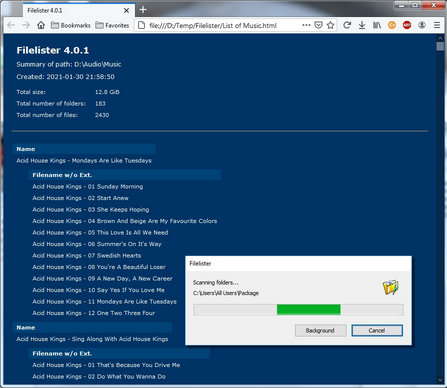447x388 pixels.
Task: Click '05 This Love Is All We Need'
Action: click(128, 233)
